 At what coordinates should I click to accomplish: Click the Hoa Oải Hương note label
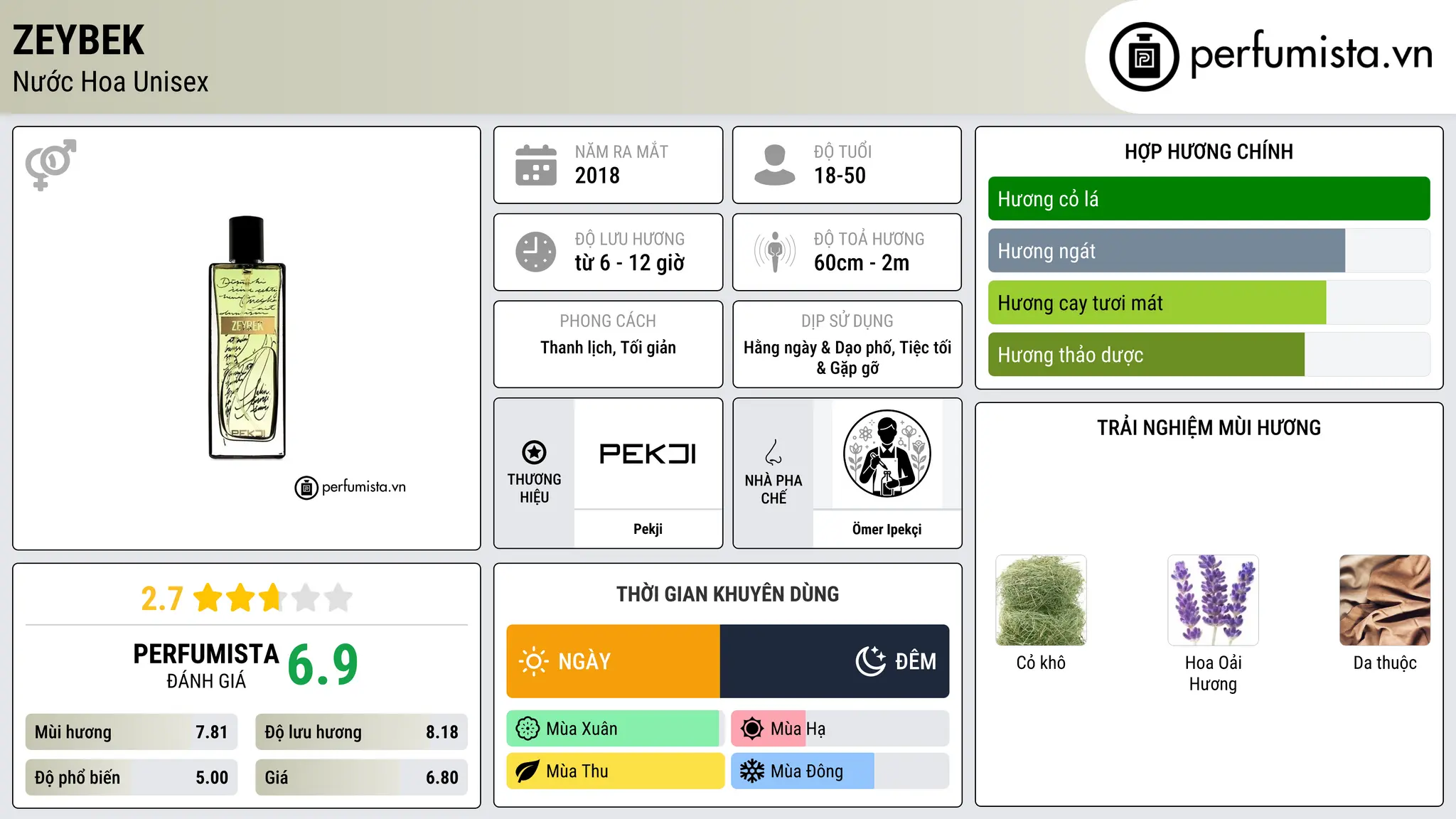[1213, 673]
